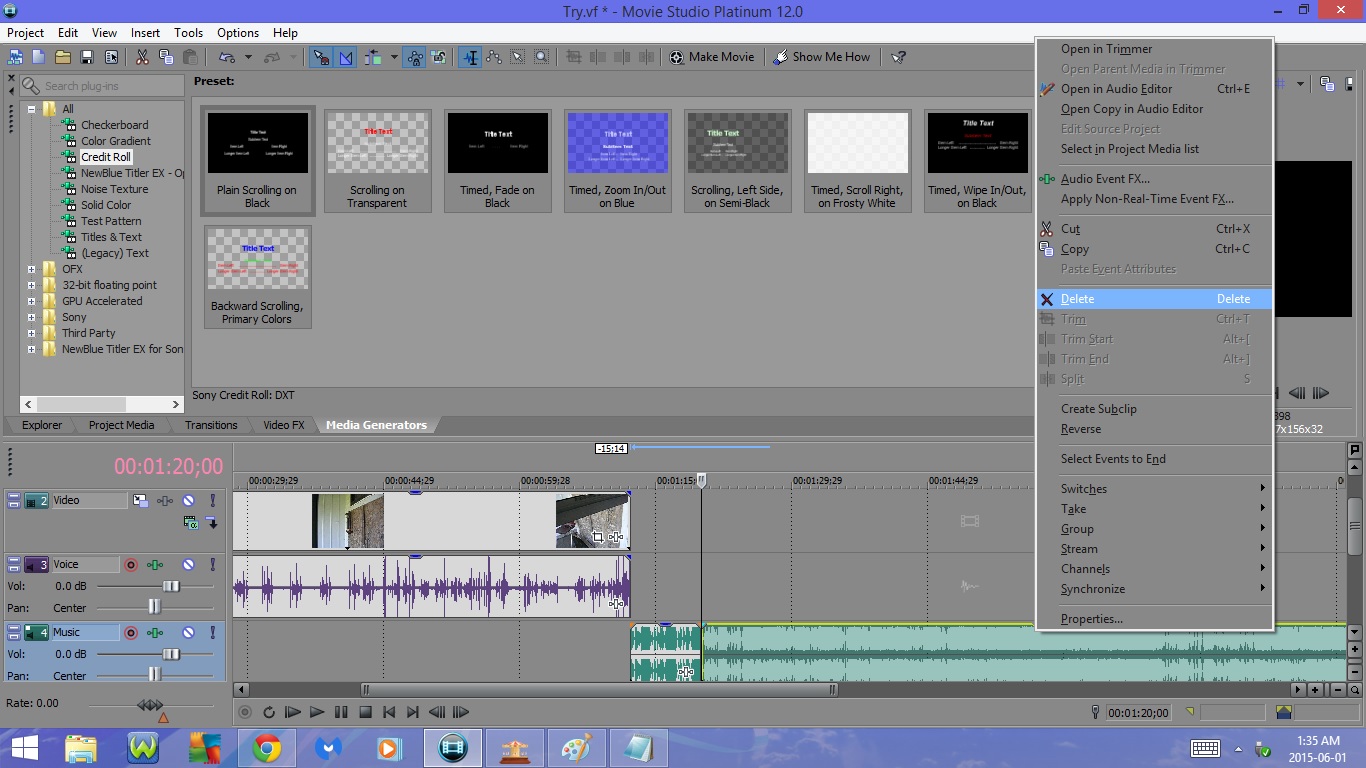Toggle Enable Snapping in toolbar
Viewport: 1366px width, 768px height.
click(322, 57)
